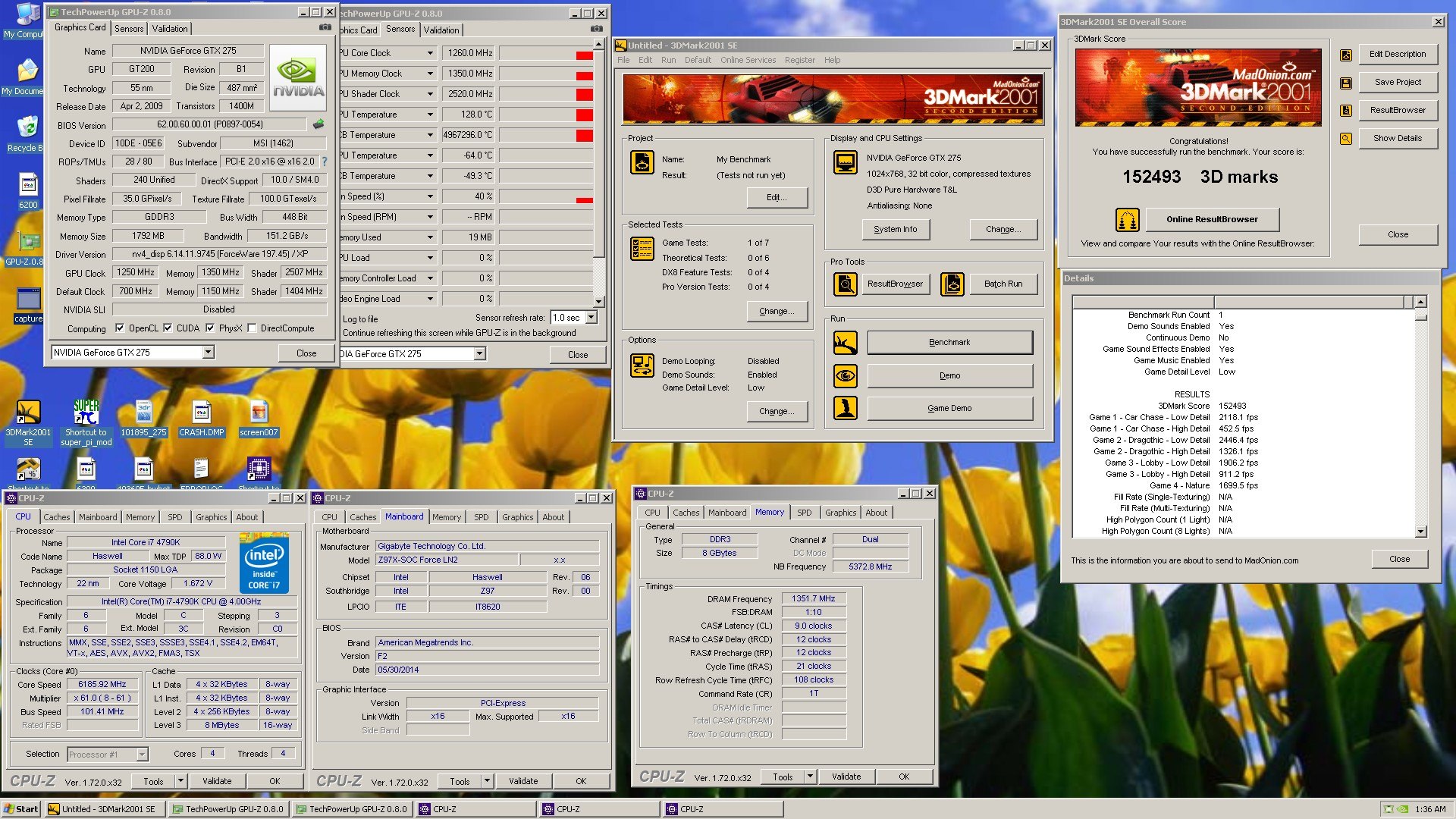This screenshot has width=1456, height=819.
Task: Click the Game Demo icon
Action: click(x=845, y=408)
